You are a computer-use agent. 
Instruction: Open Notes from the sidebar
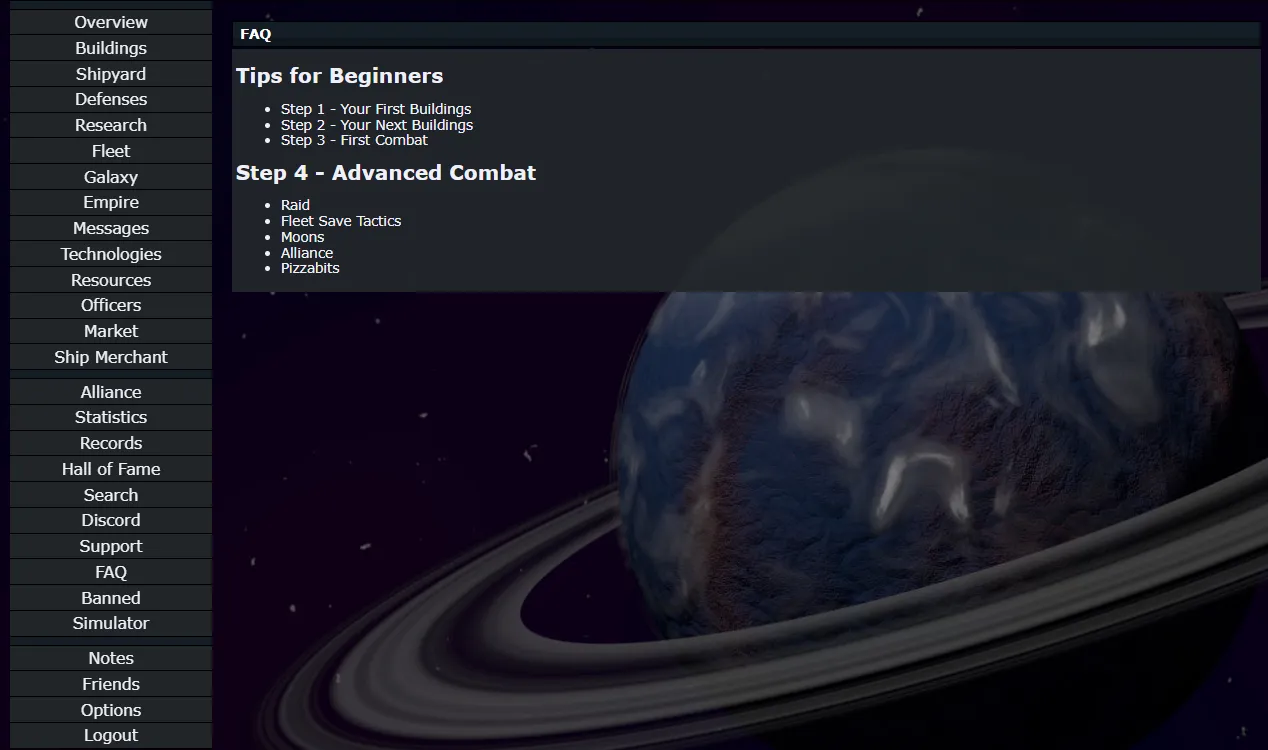111,658
